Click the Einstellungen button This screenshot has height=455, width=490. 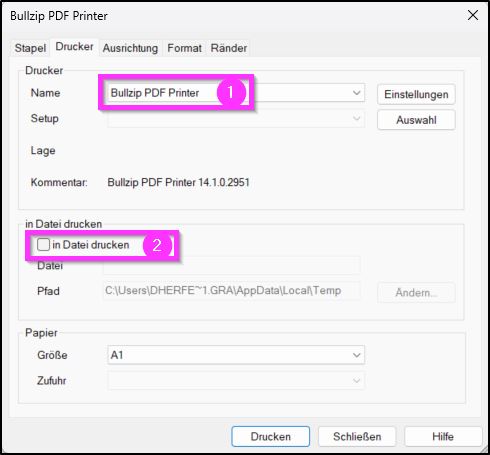416,94
